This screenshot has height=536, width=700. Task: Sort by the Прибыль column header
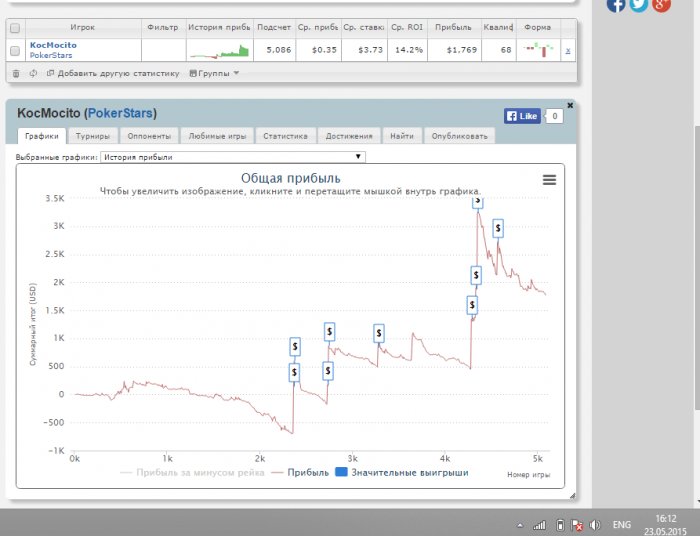(x=454, y=27)
